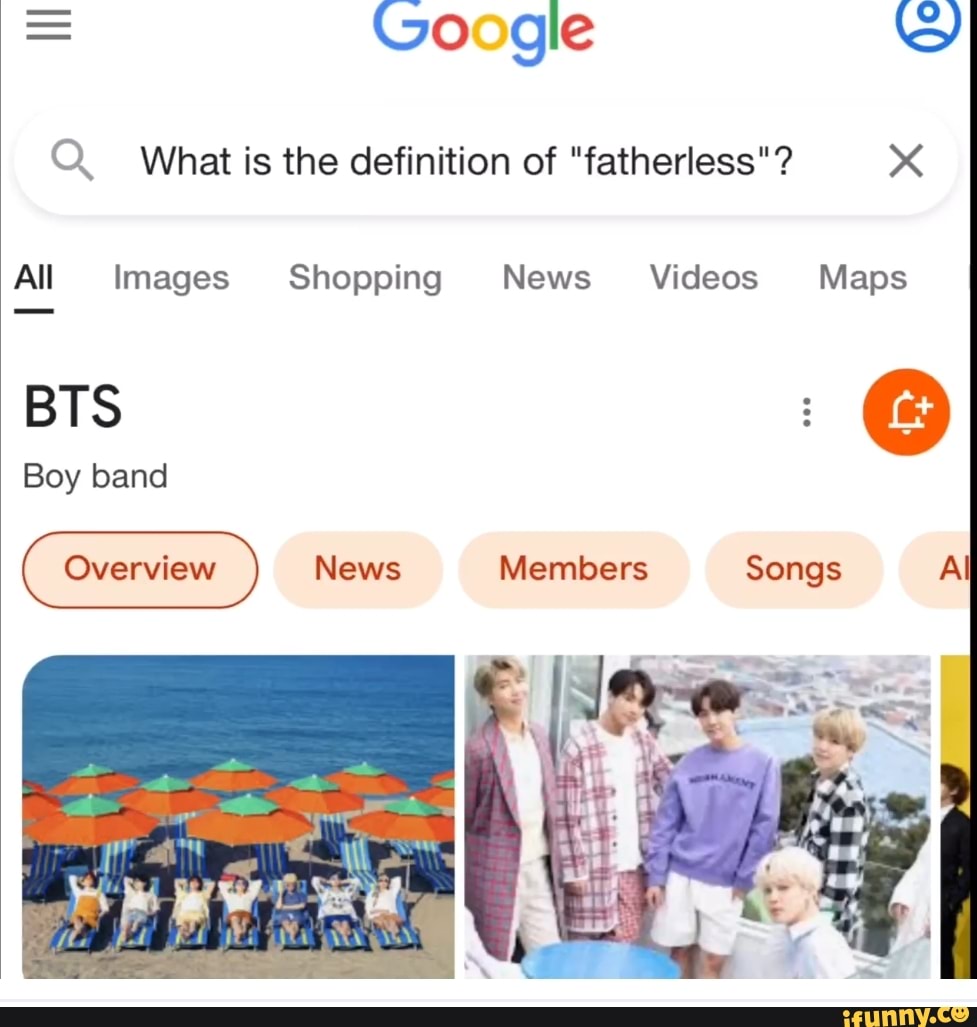This screenshot has height=1027, width=977.
Task: Open your Google account profile icon
Action: click(x=928, y=26)
